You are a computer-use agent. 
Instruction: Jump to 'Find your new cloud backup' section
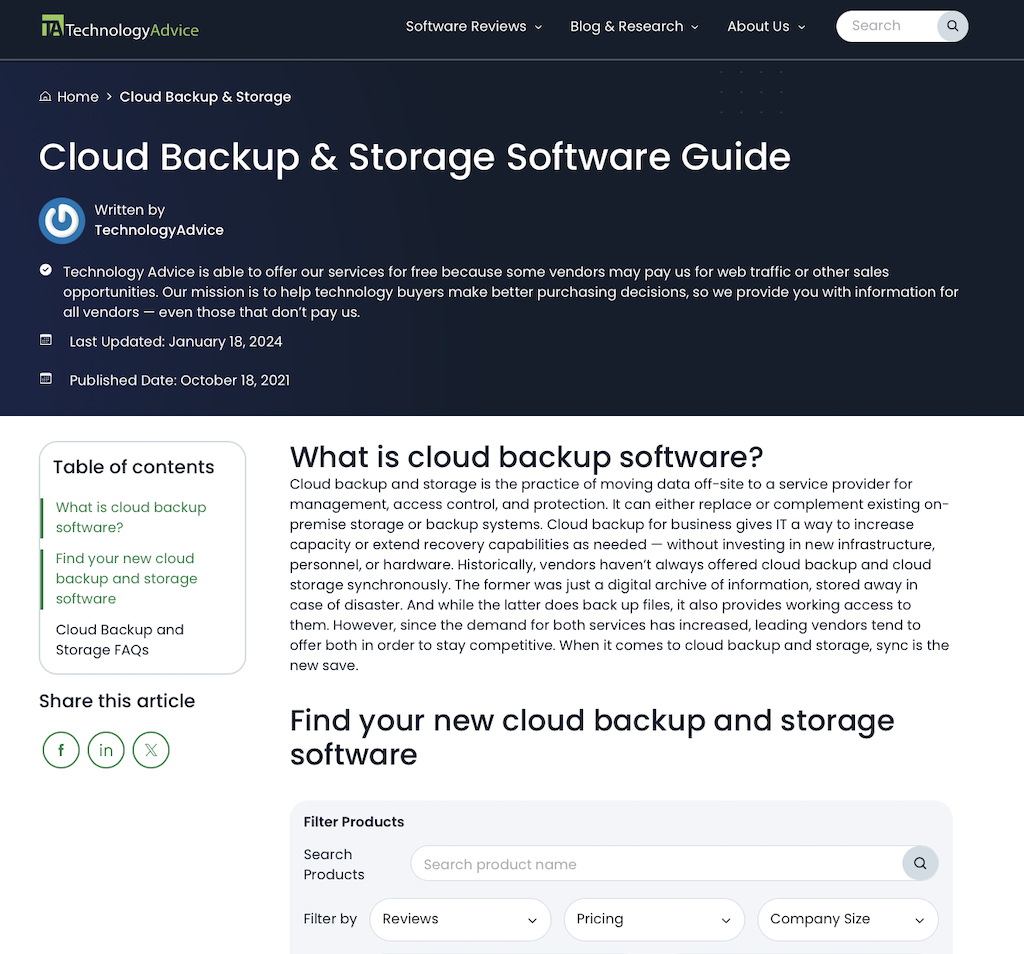point(126,579)
